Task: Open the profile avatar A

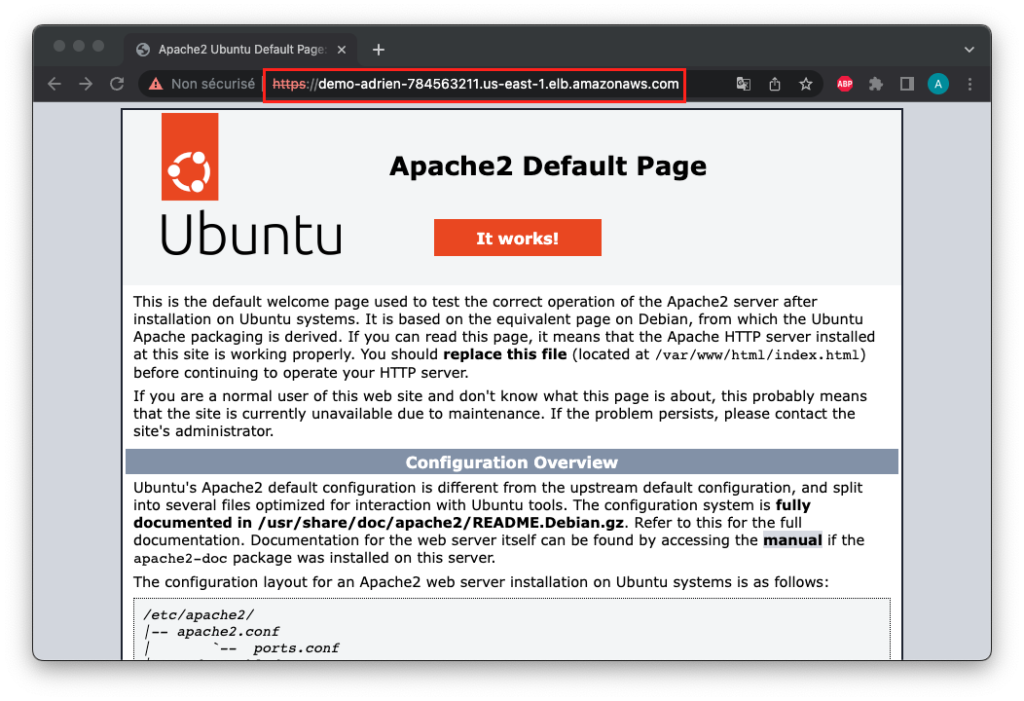Action: [938, 84]
